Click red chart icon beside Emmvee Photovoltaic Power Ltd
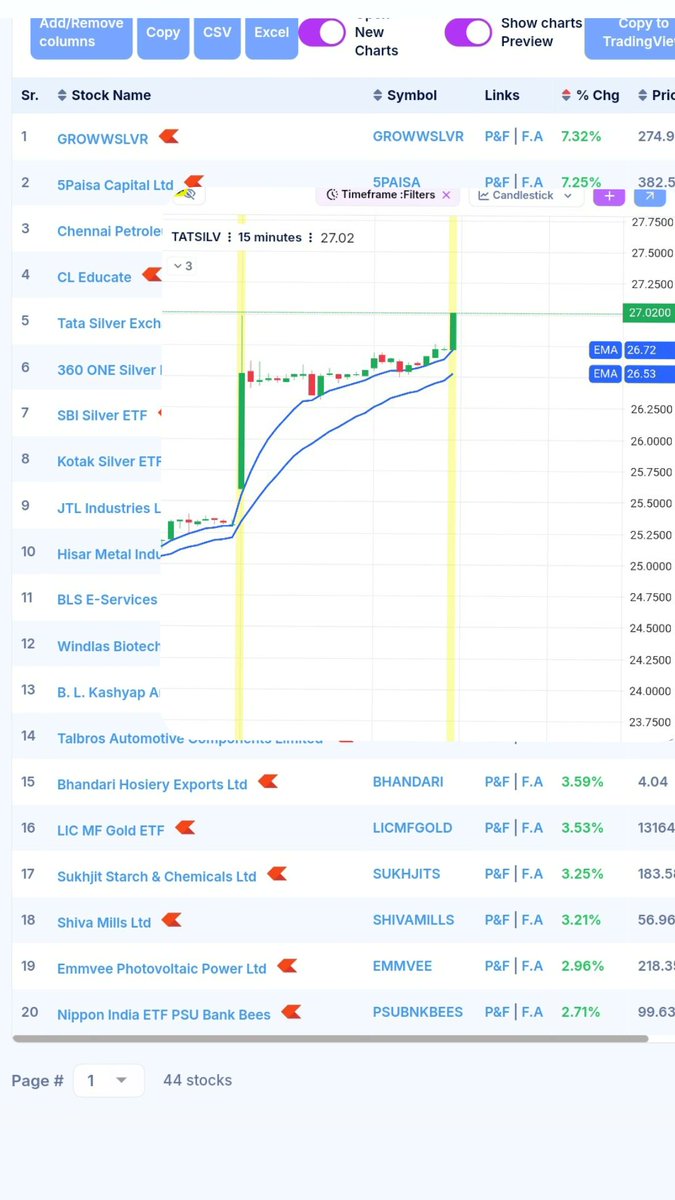This screenshot has height=1200, width=675. pyautogui.click(x=287, y=966)
